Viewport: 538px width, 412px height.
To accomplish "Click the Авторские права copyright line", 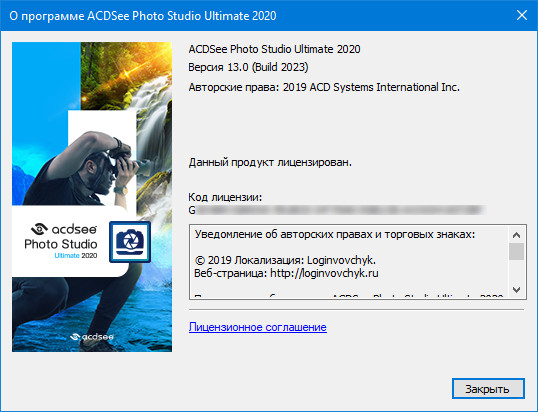I will [x=324, y=87].
